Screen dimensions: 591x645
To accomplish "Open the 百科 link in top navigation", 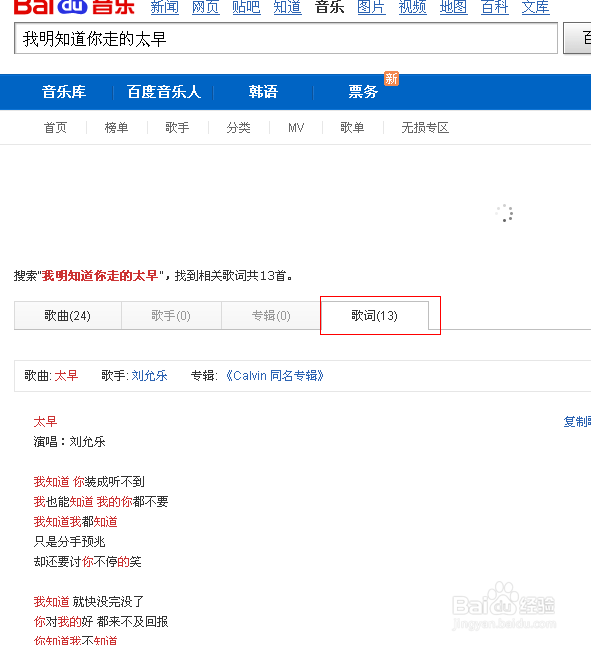I will [495, 7].
